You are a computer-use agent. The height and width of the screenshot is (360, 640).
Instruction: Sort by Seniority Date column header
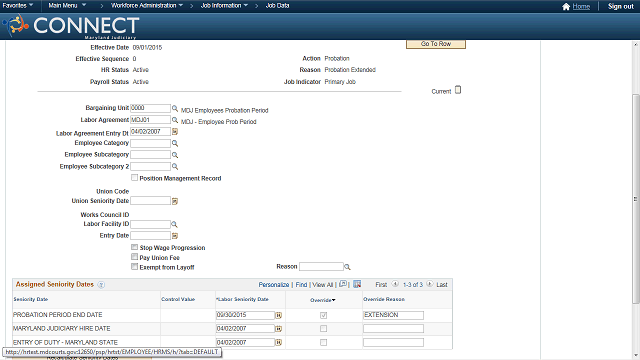[31, 300]
